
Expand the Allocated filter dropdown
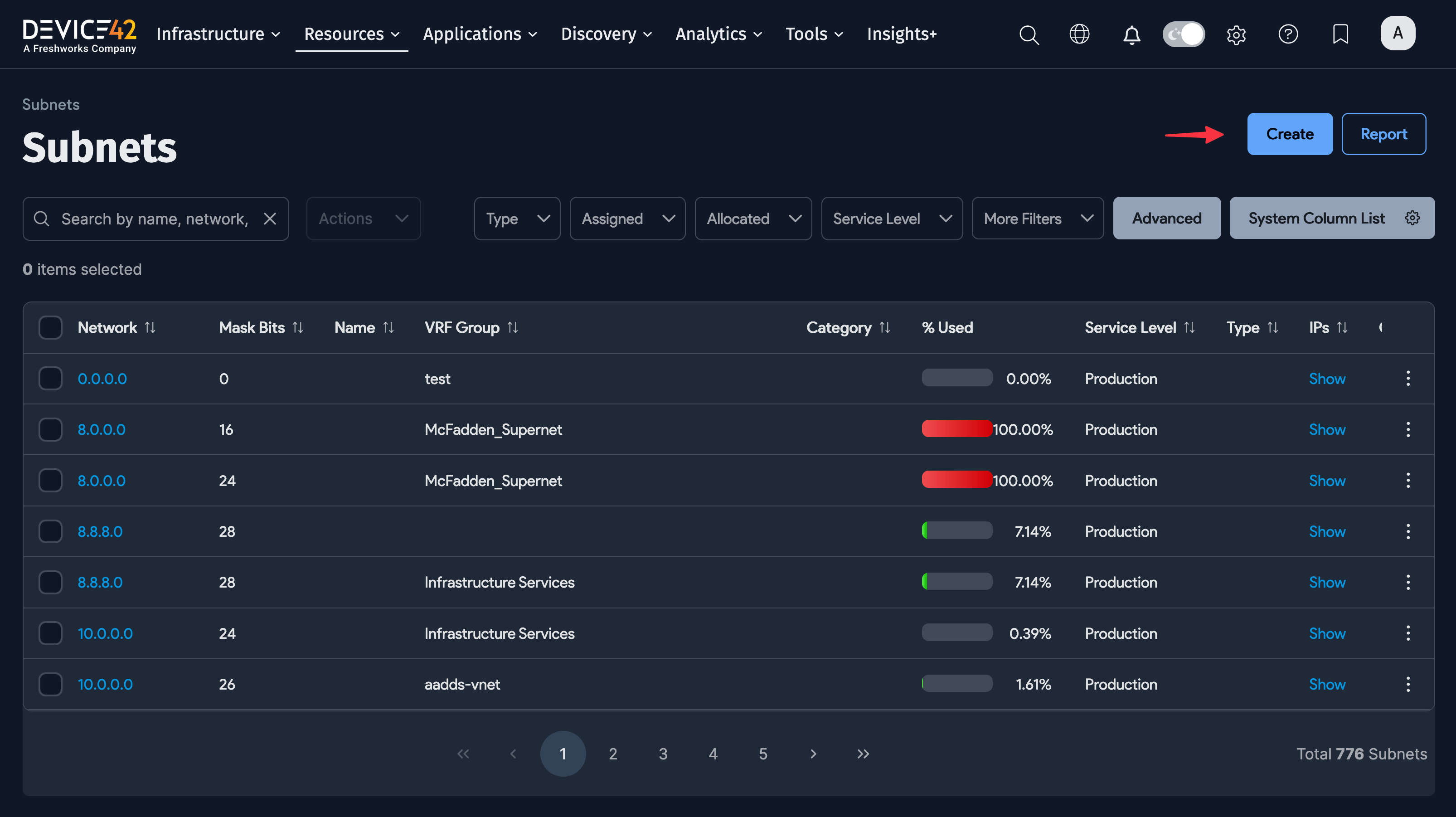(x=753, y=218)
